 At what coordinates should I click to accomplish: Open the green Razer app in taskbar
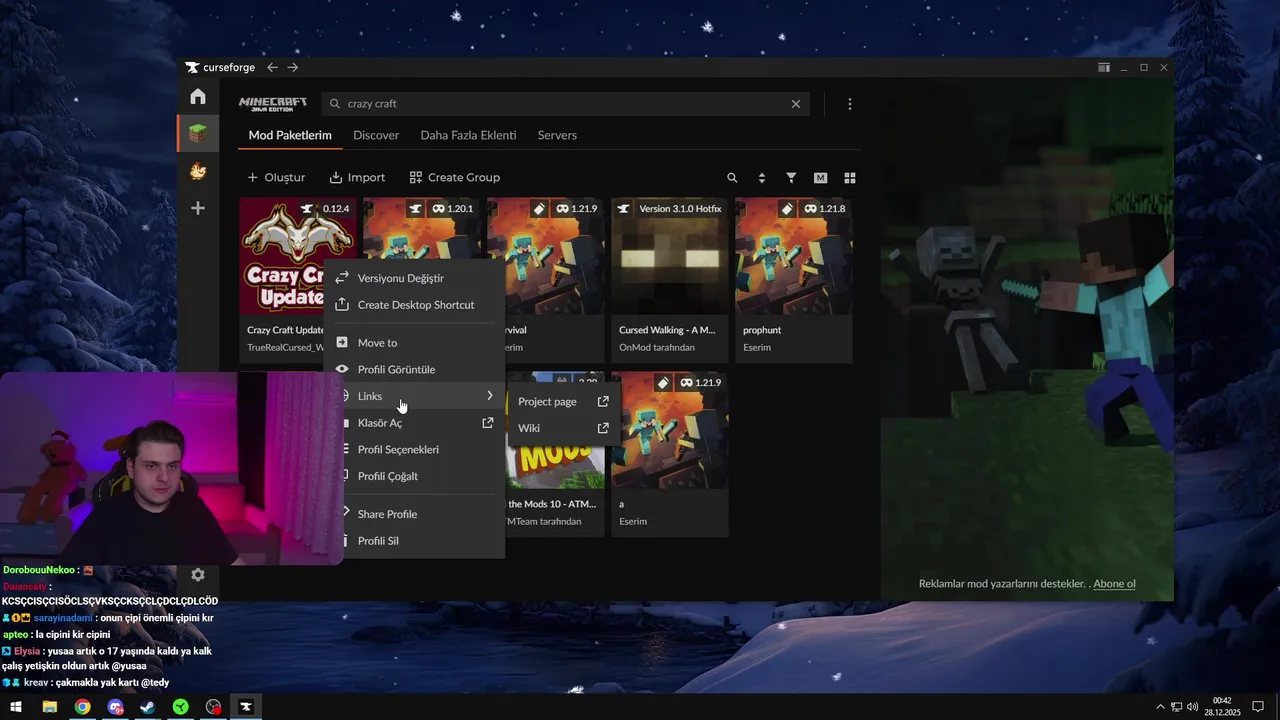180,707
